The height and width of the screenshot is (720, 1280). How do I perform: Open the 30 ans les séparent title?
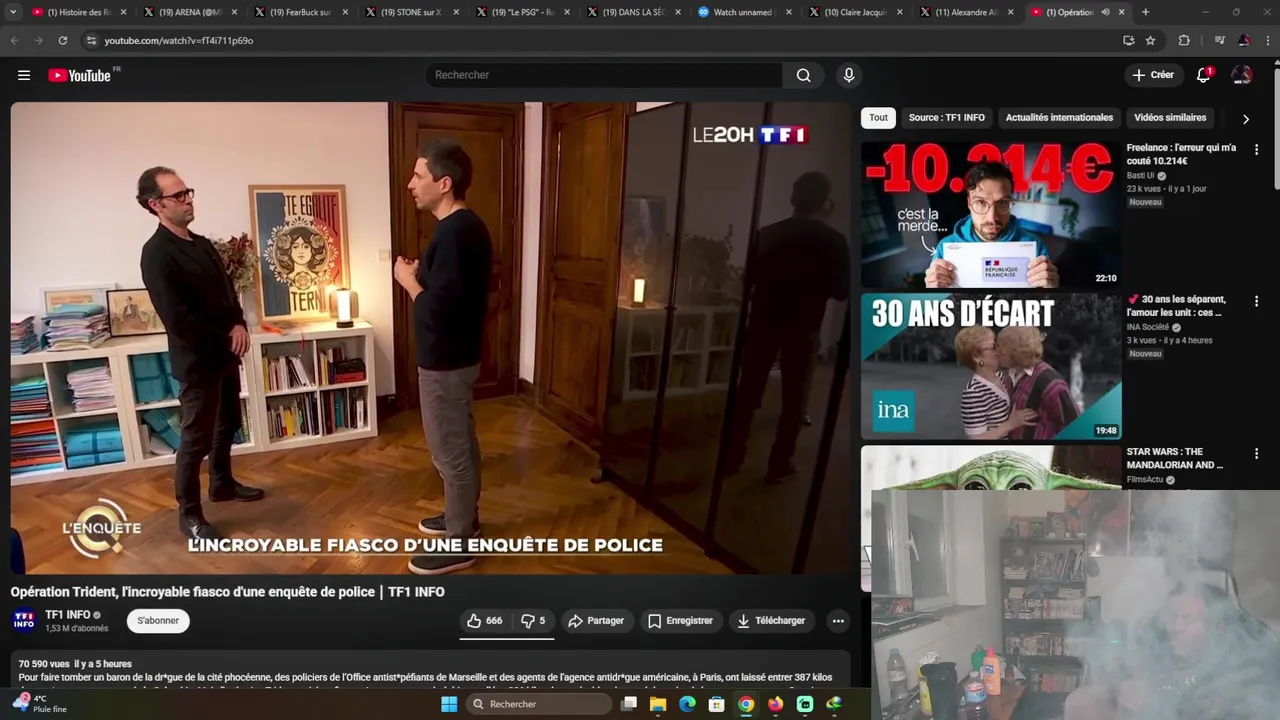[1177, 306]
